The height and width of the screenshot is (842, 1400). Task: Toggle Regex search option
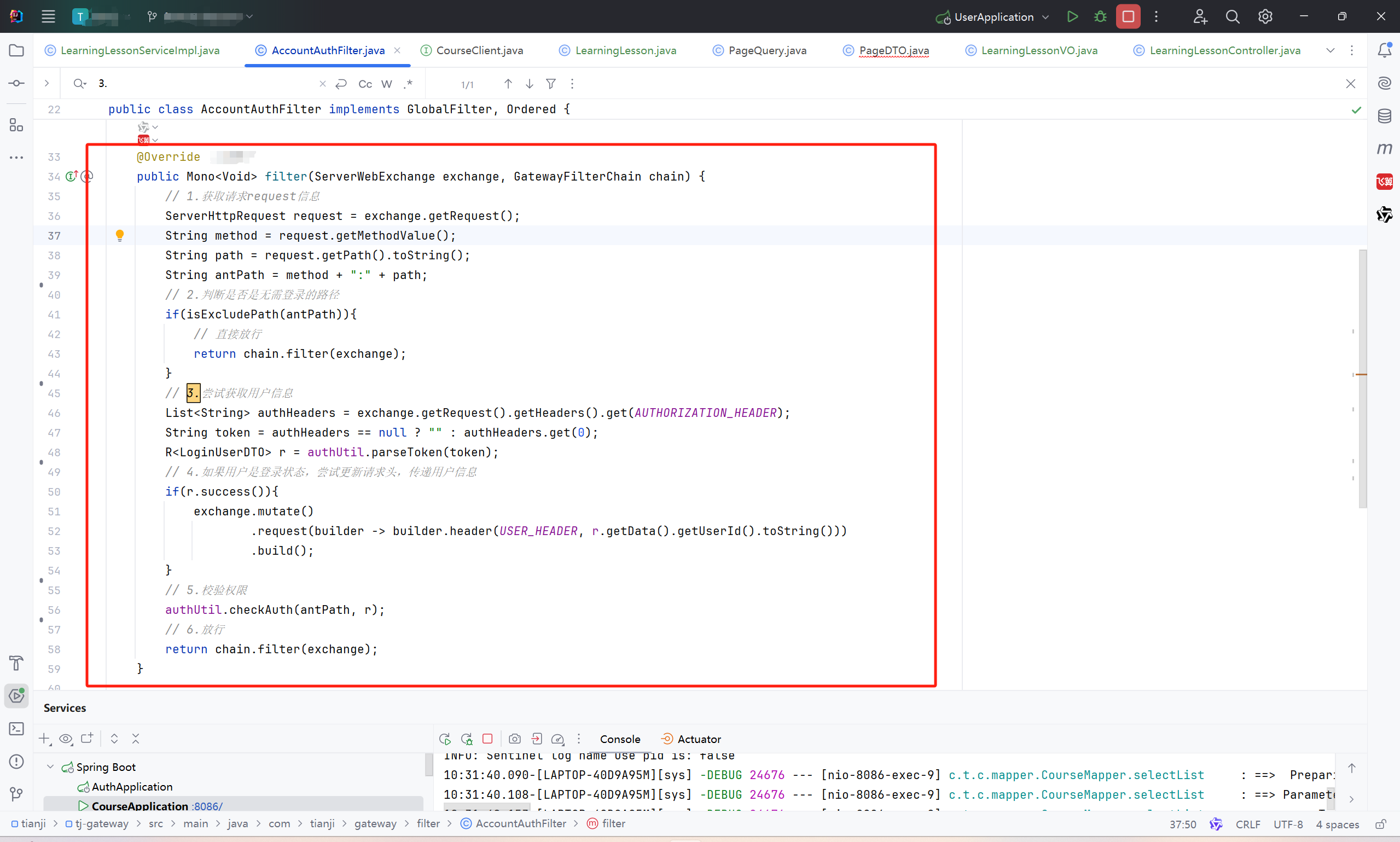[409, 84]
